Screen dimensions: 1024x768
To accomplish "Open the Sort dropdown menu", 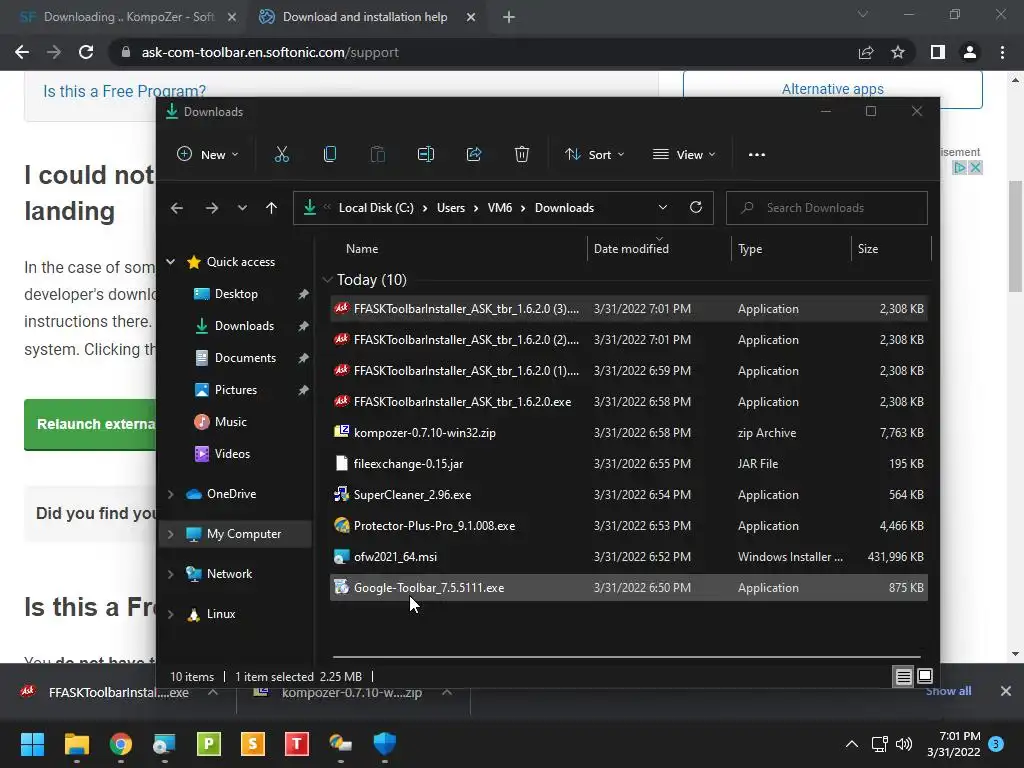I will click(x=595, y=155).
